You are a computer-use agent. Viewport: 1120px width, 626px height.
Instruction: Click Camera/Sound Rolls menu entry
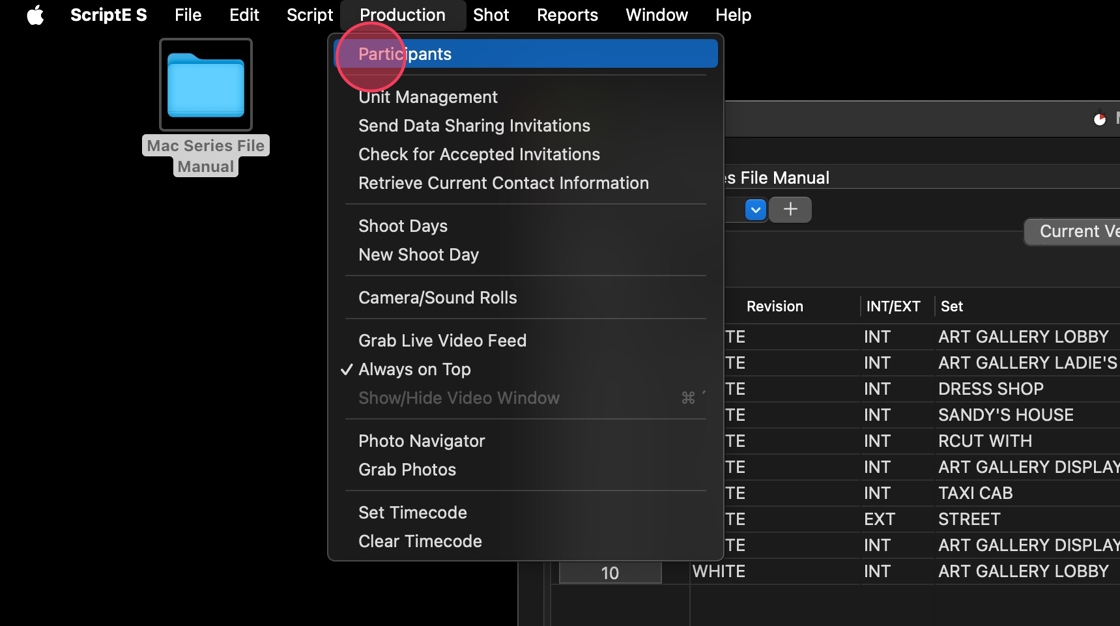click(438, 298)
